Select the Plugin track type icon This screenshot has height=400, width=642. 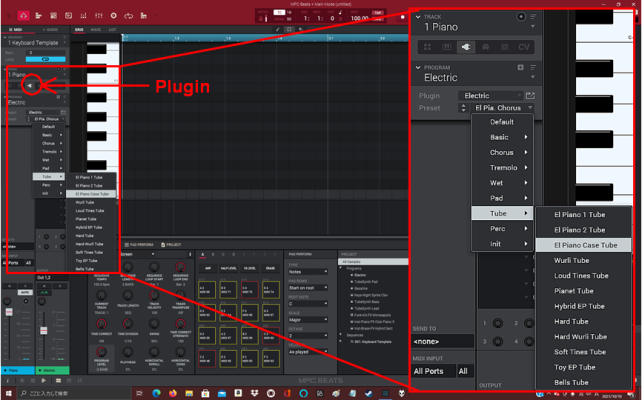pos(466,46)
